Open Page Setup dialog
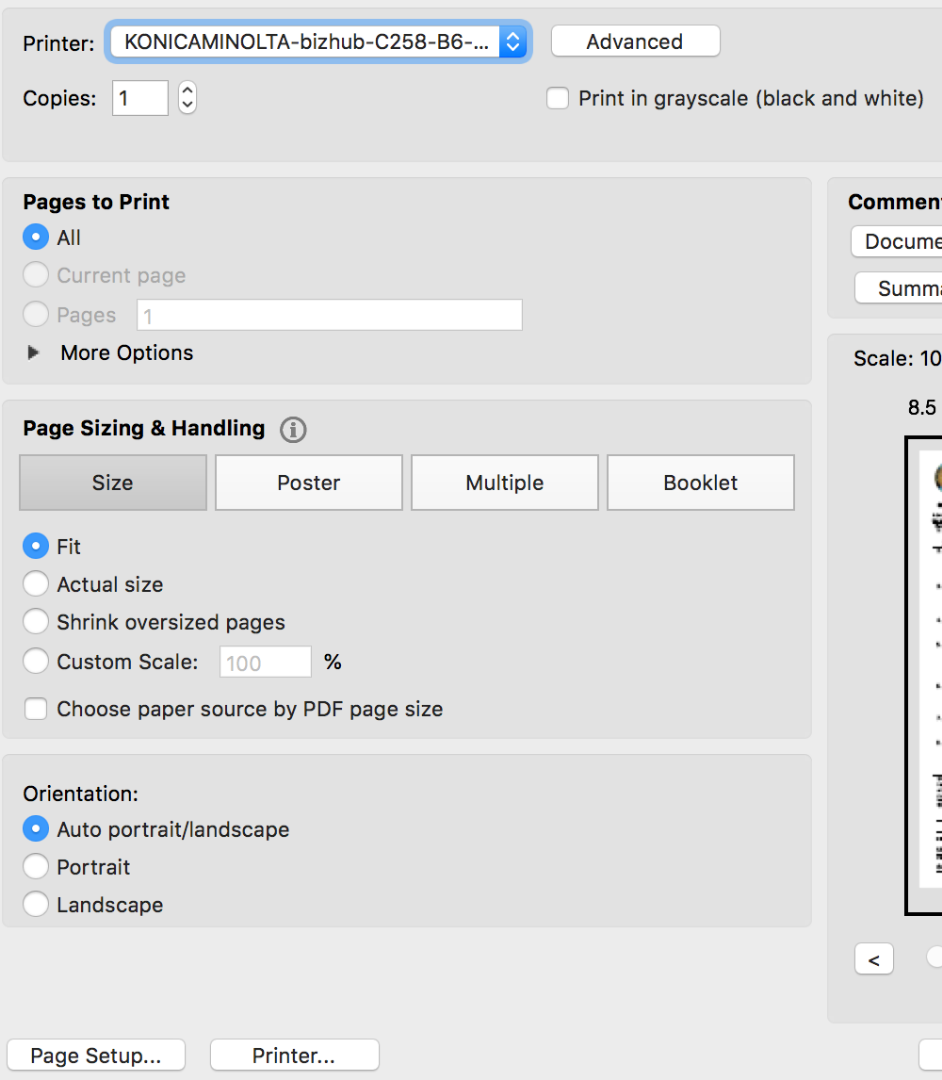The height and width of the screenshot is (1080, 942). coord(96,1056)
